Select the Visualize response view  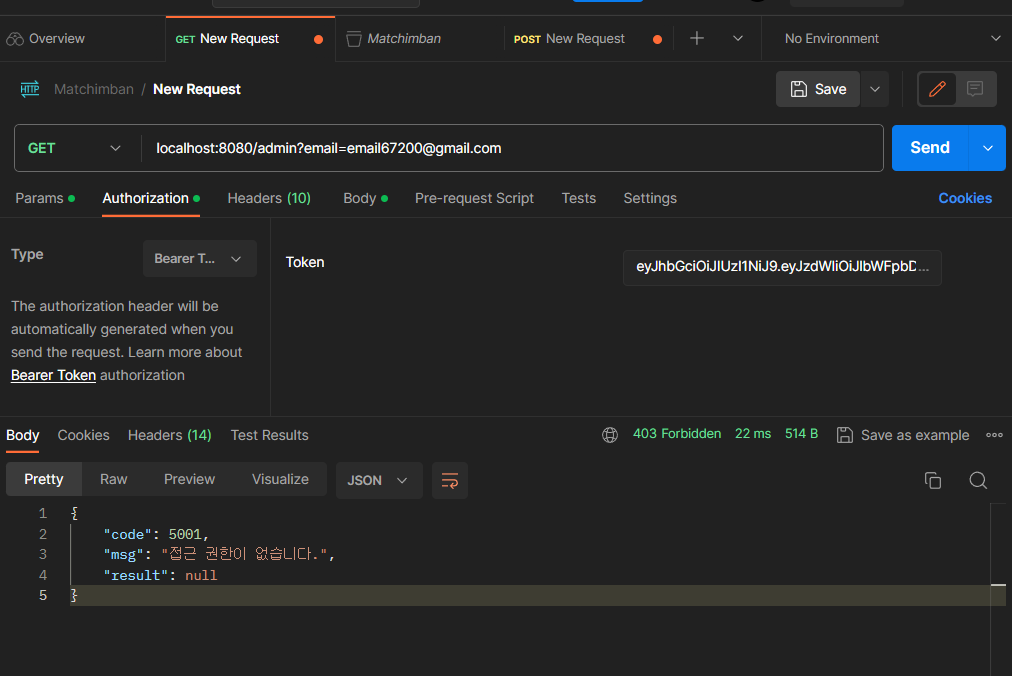point(280,479)
